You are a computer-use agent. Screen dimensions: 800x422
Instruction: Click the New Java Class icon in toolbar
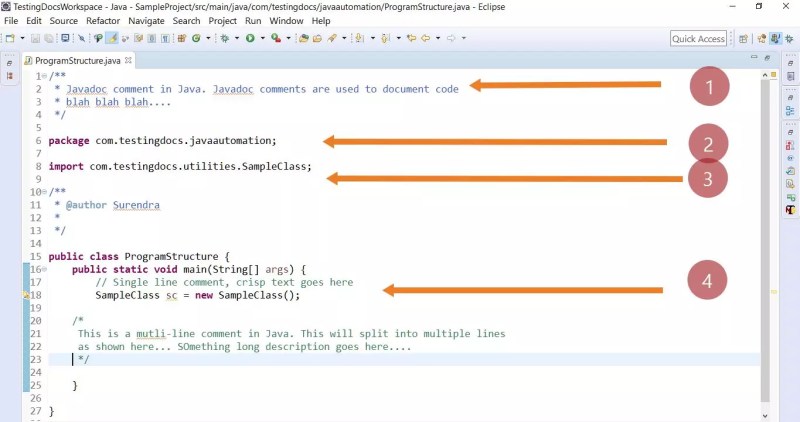196,38
